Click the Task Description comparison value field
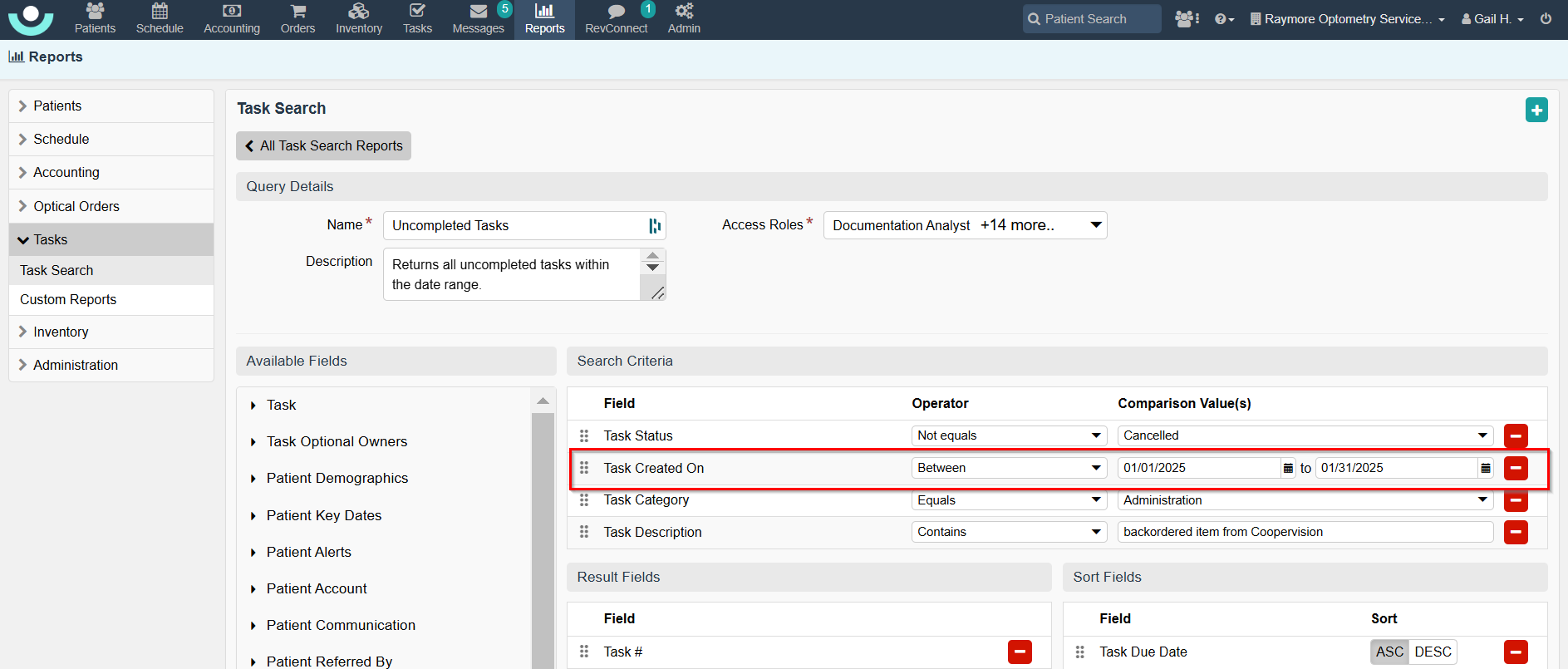Viewport: 1568px width, 669px height. (1305, 532)
